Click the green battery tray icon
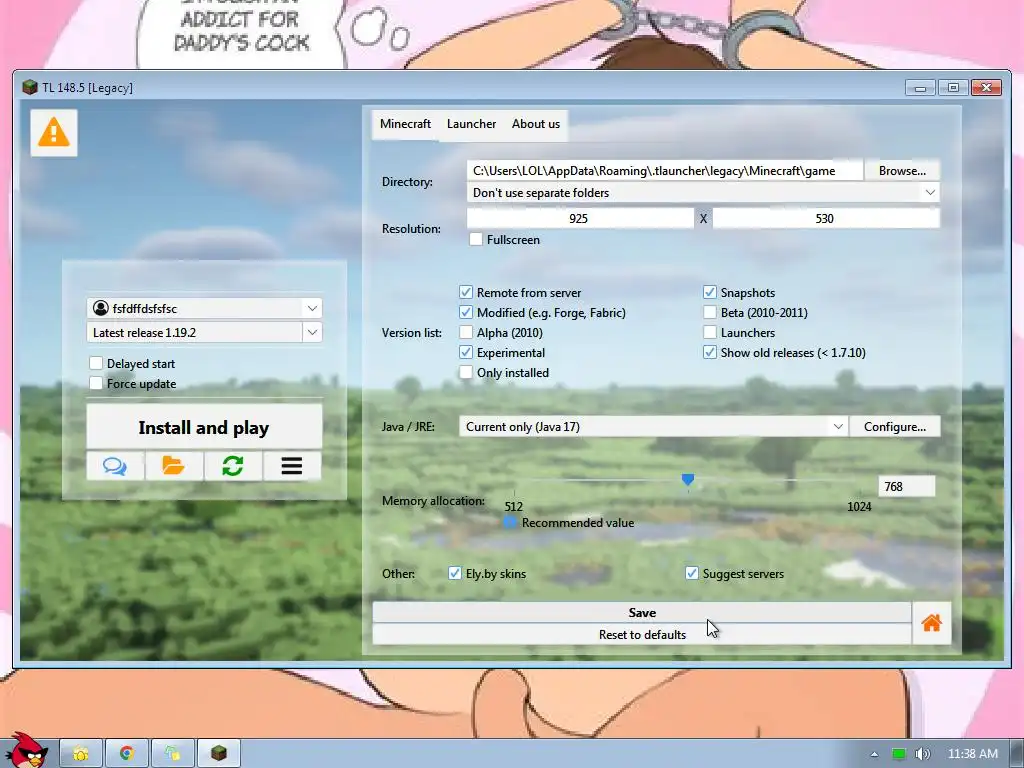Screen dimensions: 1024x768 (899, 754)
